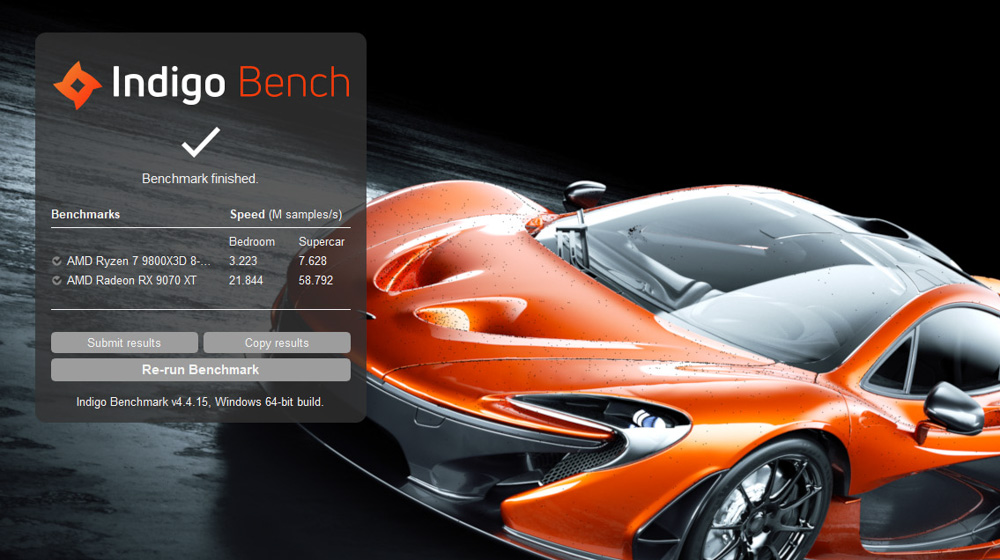Click the GPU Bedroom score 21.844

point(246,281)
